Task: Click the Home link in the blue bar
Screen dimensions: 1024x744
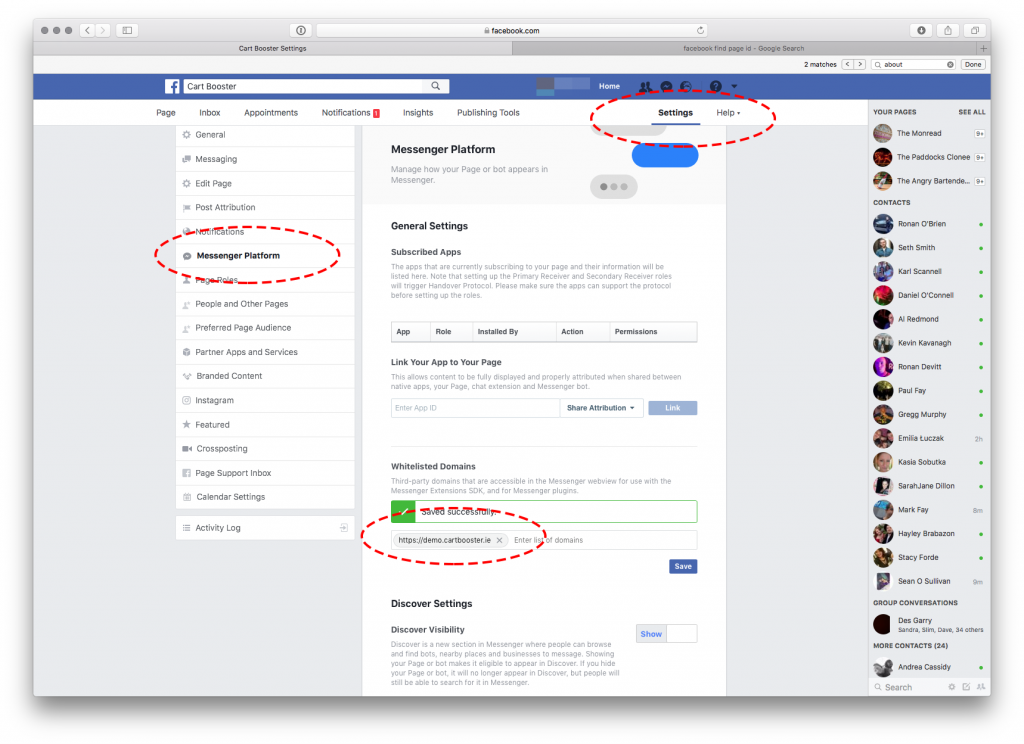Action: tap(609, 86)
